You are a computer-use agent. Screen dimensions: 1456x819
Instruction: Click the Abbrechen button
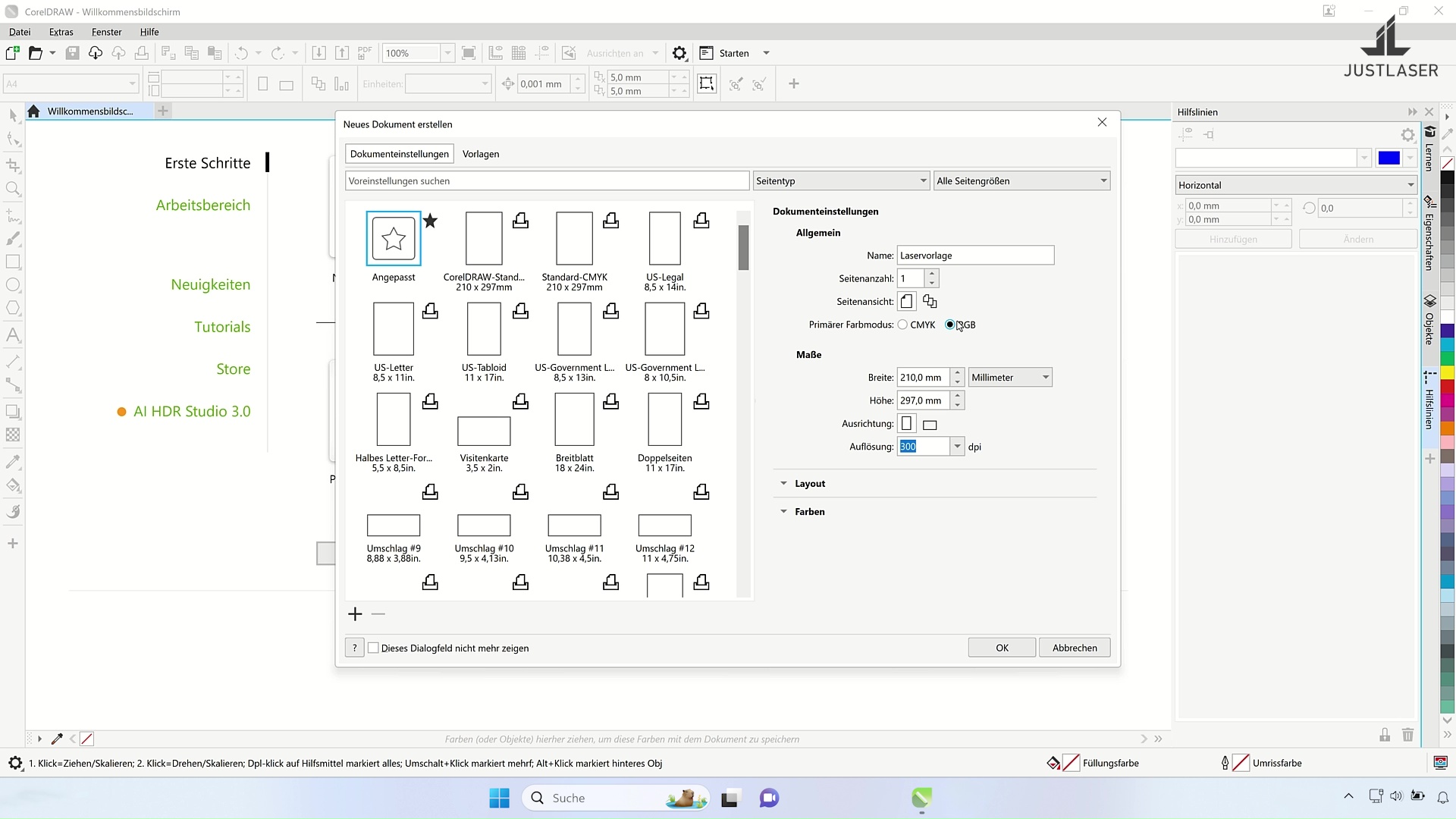click(1074, 648)
